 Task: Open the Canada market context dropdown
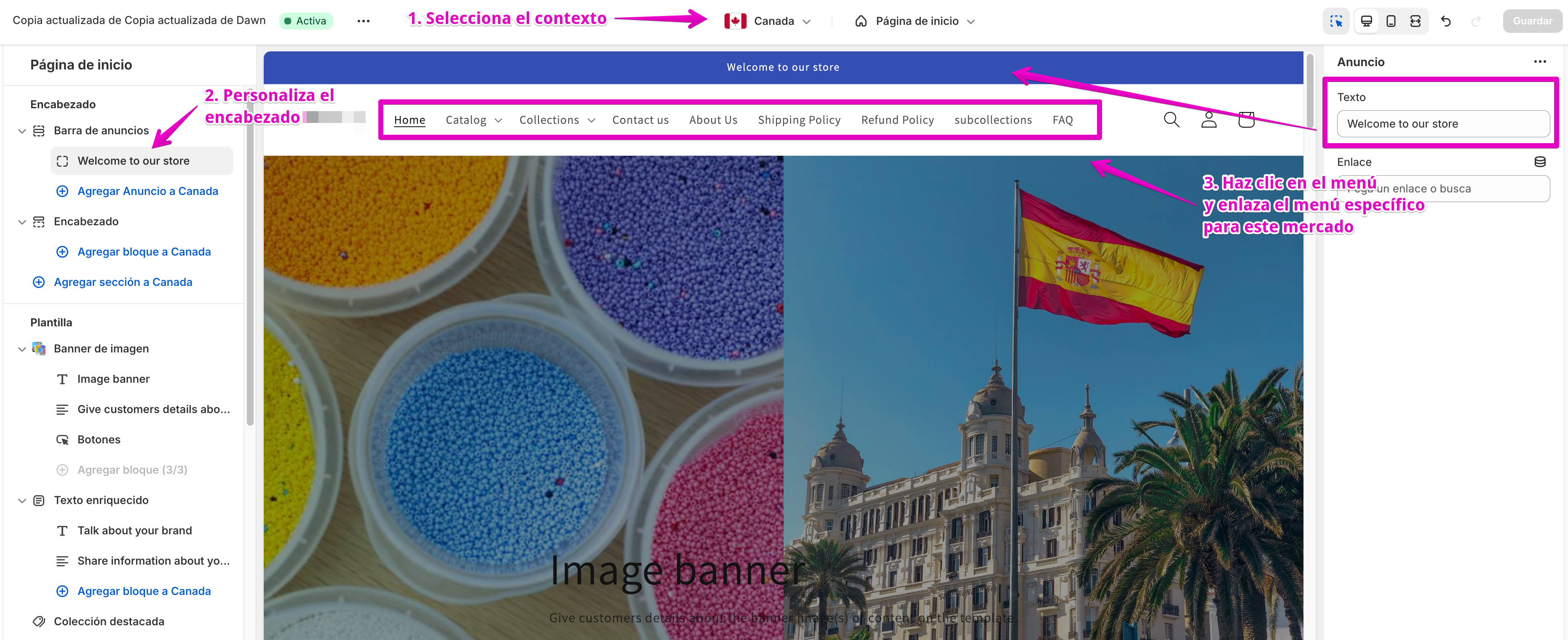point(768,21)
